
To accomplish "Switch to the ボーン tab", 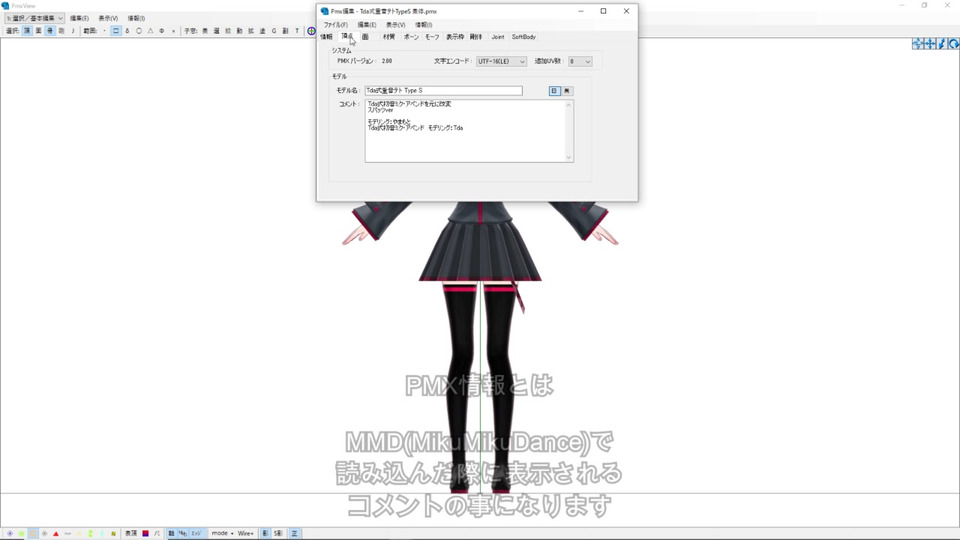I will coord(411,37).
